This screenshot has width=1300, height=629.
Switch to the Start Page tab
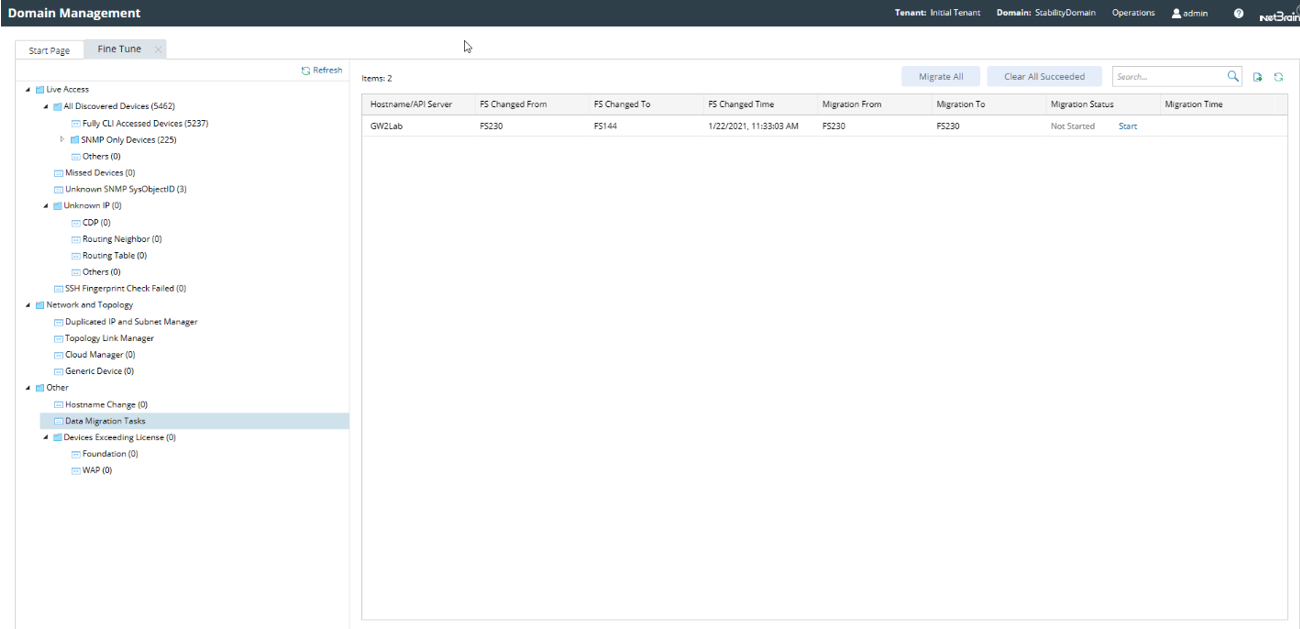click(x=49, y=50)
